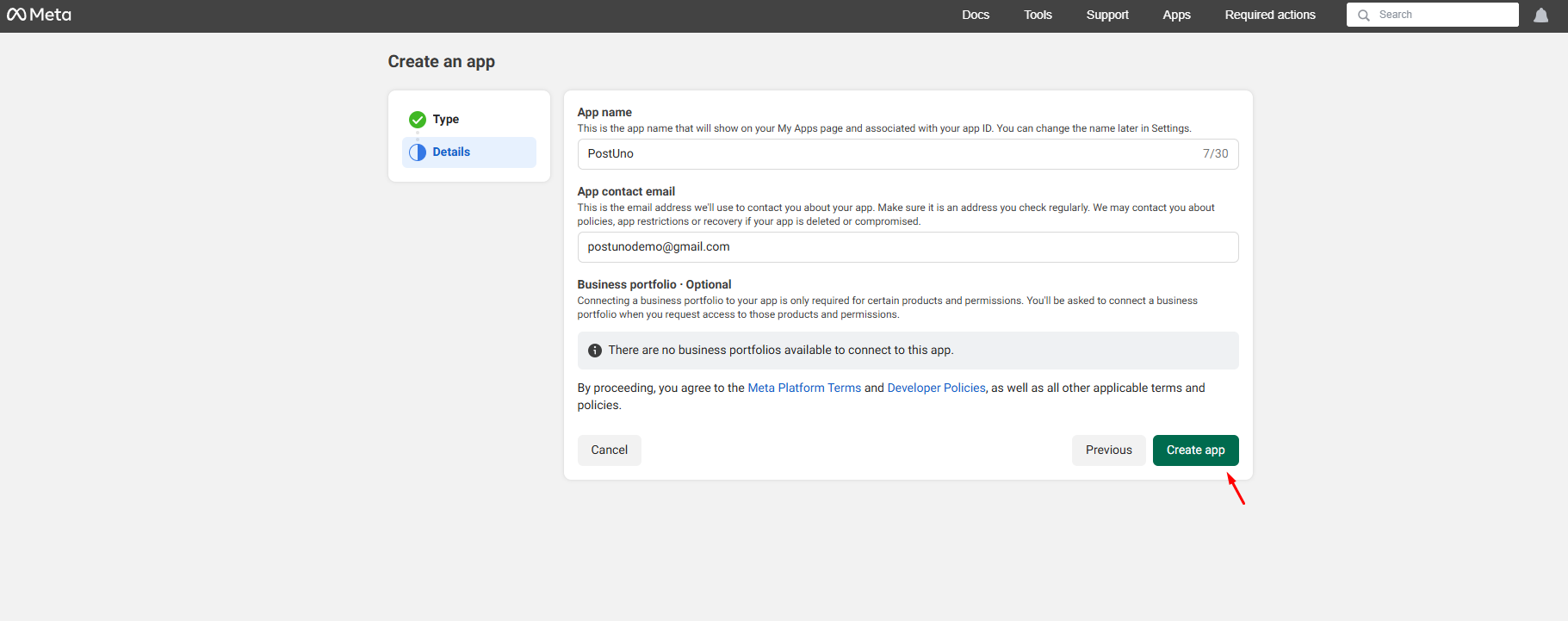This screenshot has height=621, width=1568.
Task: Open Apps from the header
Action: coord(1176,15)
